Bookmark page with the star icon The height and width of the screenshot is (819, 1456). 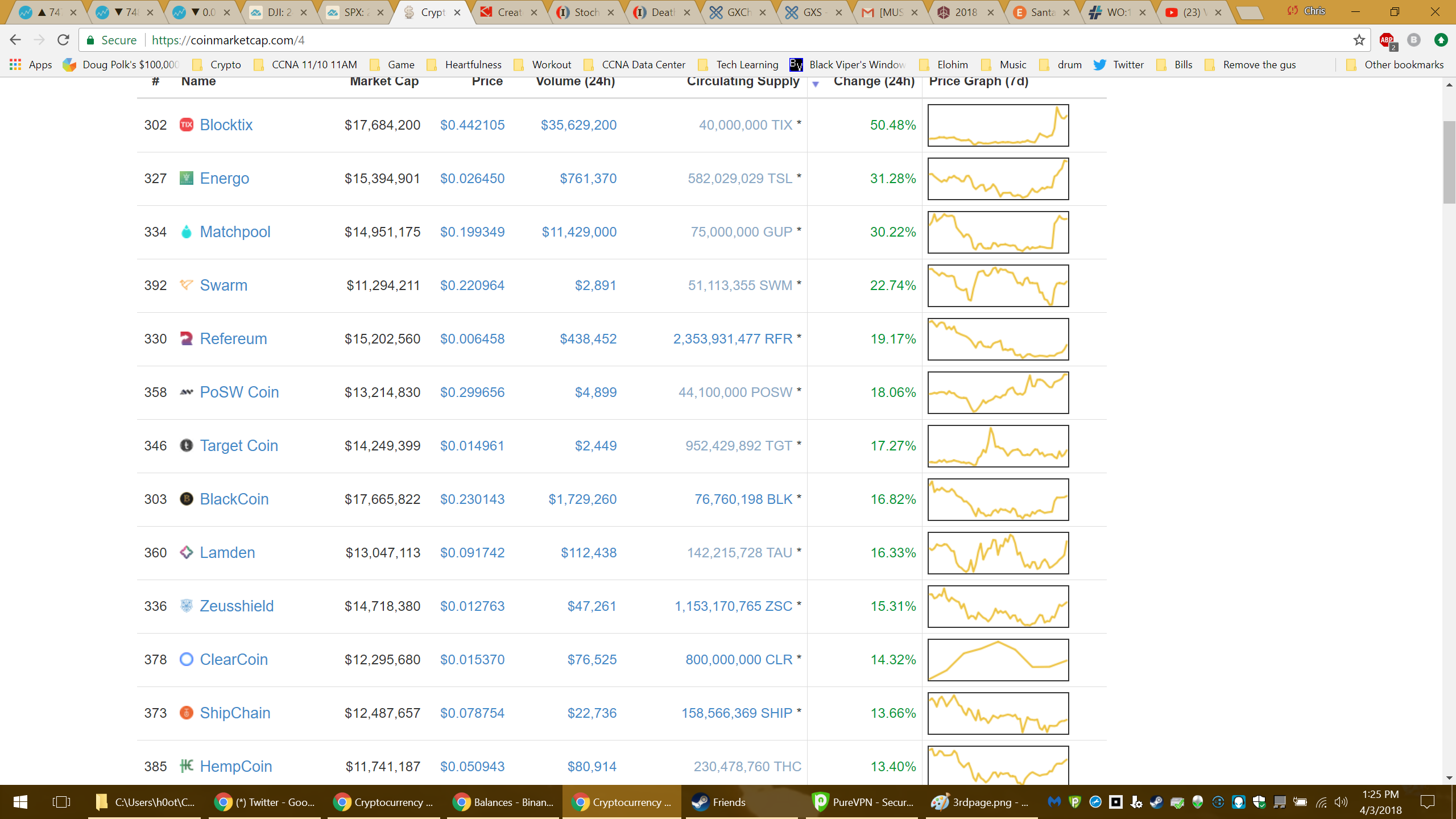1359,40
